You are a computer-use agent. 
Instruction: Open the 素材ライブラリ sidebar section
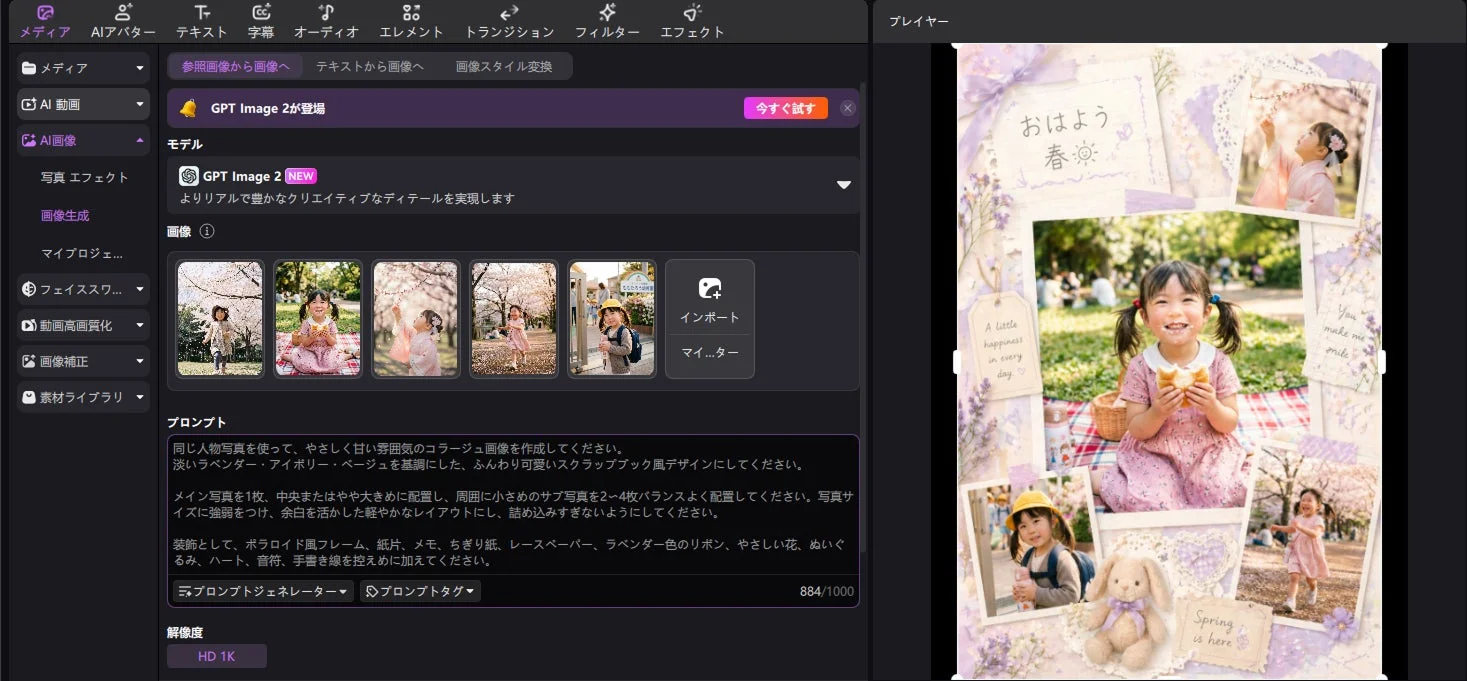point(82,397)
